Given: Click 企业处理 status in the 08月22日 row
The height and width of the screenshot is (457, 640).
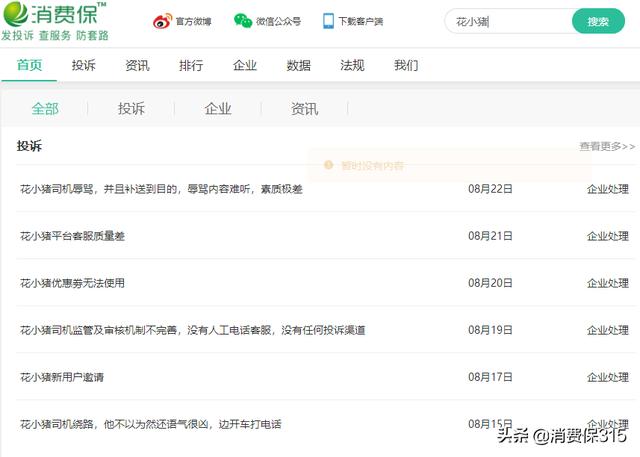Looking at the screenshot, I should 608,189.
